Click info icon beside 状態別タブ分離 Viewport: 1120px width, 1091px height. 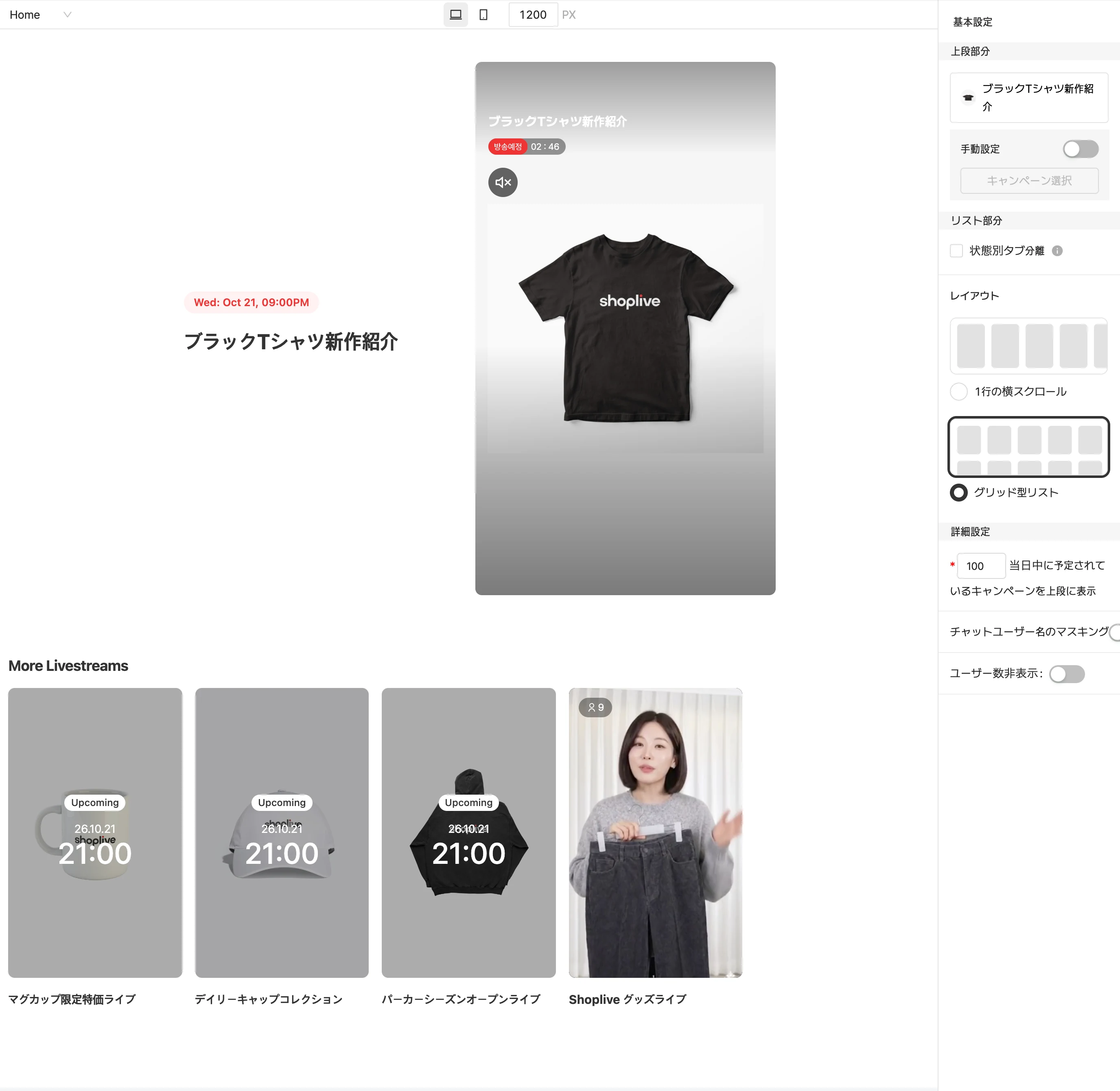click(1057, 250)
